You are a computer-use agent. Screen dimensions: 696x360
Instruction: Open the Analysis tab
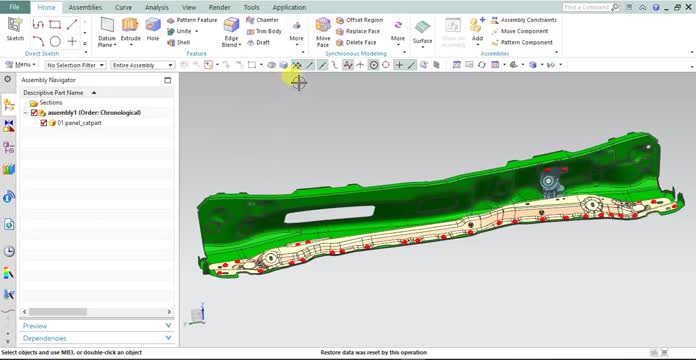(x=157, y=8)
